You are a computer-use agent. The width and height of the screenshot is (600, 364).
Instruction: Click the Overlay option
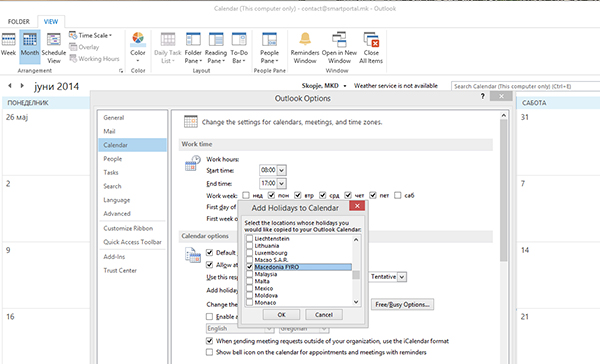pos(84,47)
